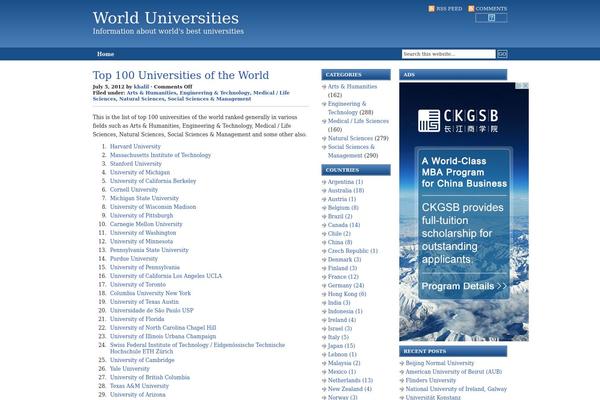
Task: Open Pennsylvania State University link
Action: (149, 250)
